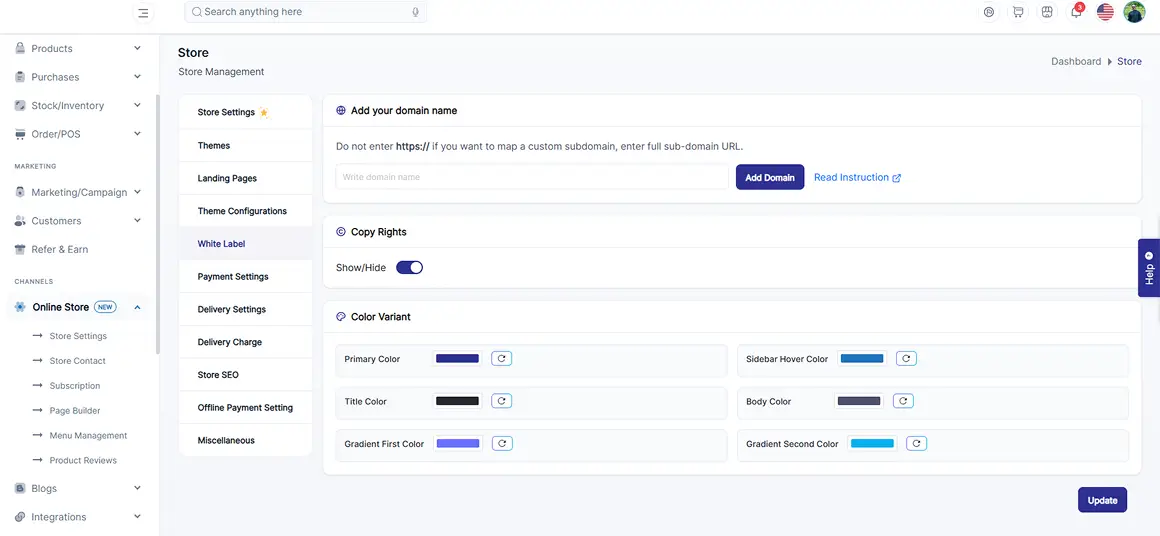Screen dimensions: 1160x536
Task: Open the Read Instruction link
Action: coord(857,177)
